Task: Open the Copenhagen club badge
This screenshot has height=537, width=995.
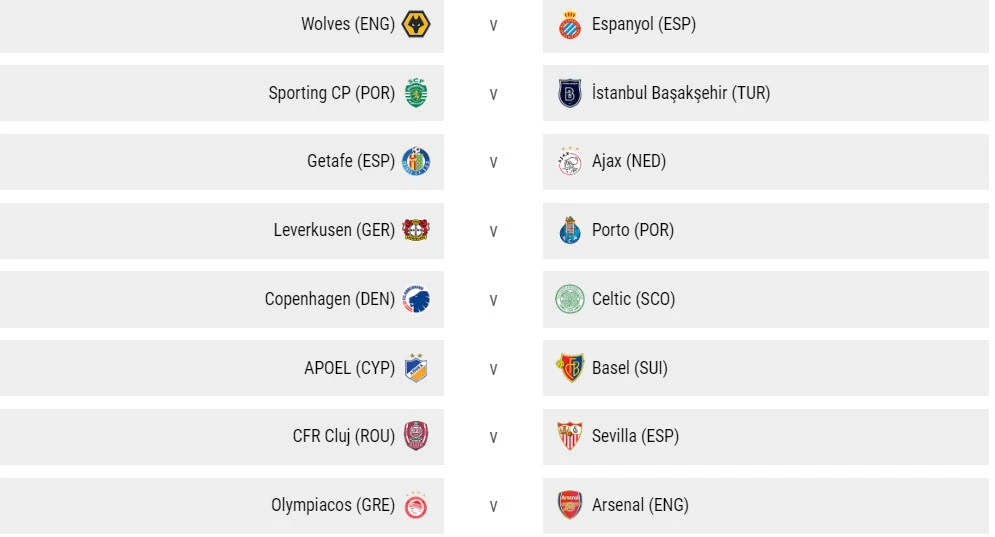Action: click(x=416, y=299)
